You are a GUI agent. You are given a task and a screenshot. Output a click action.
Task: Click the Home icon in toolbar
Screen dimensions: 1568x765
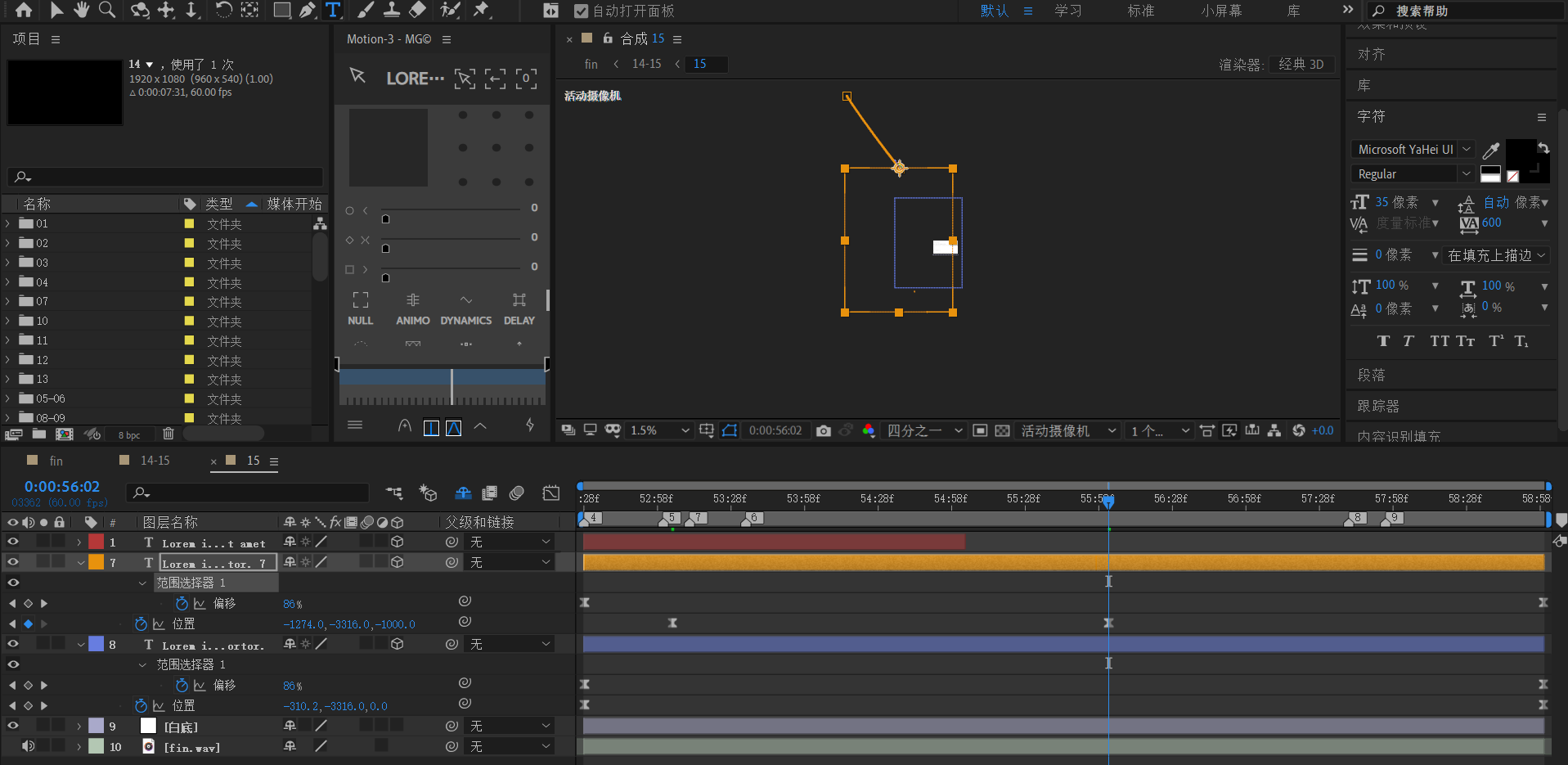coord(24,10)
